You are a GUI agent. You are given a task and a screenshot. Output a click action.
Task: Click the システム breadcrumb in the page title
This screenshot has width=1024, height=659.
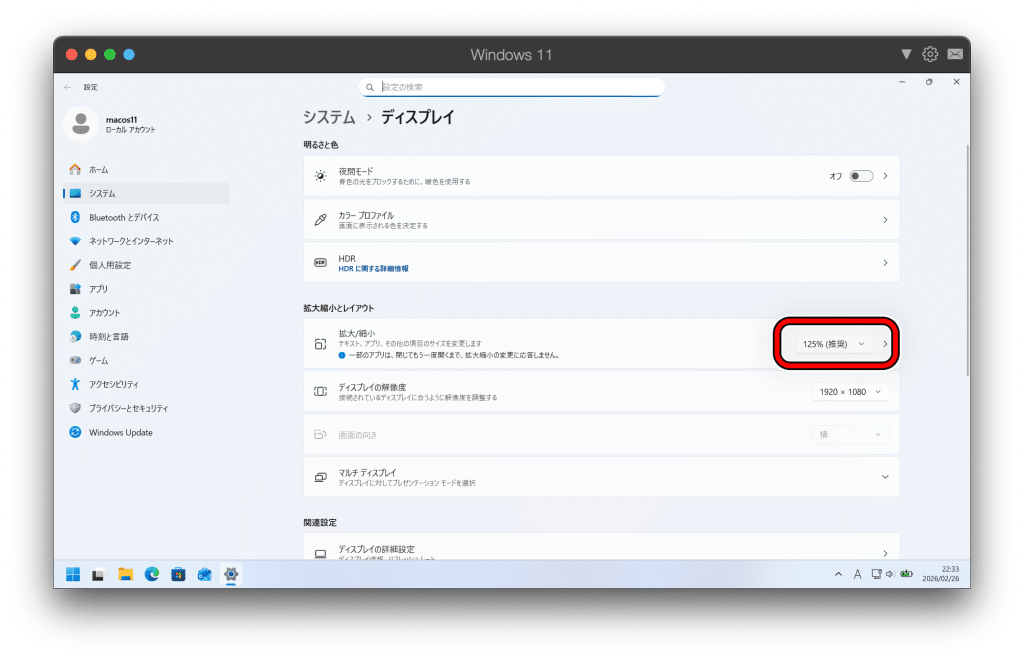tap(329, 117)
